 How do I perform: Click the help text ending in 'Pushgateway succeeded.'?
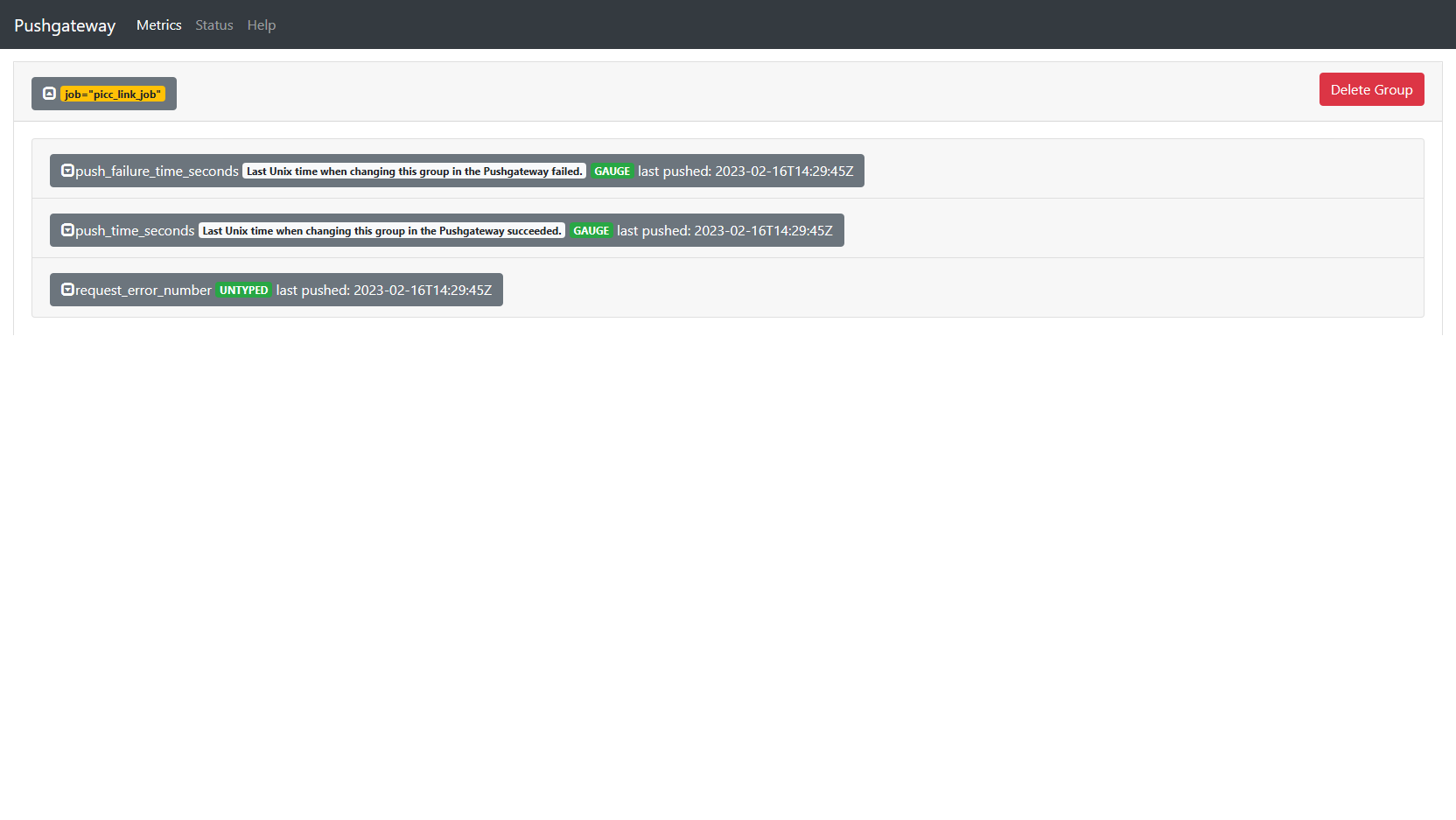coord(381,231)
